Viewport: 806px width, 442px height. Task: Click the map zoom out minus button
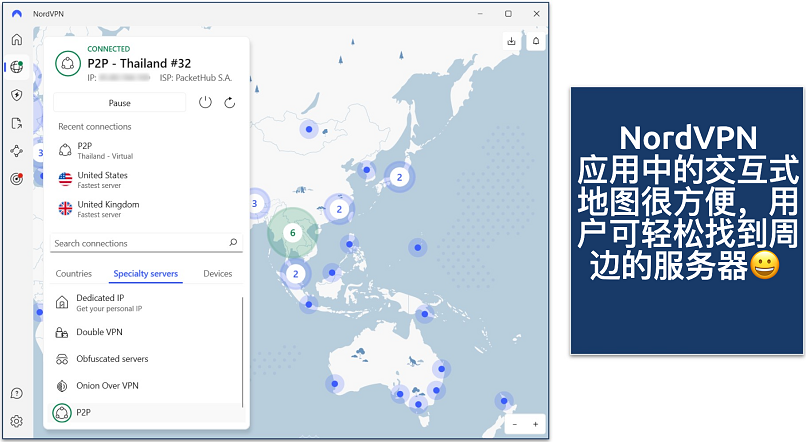(x=515, y=424)
